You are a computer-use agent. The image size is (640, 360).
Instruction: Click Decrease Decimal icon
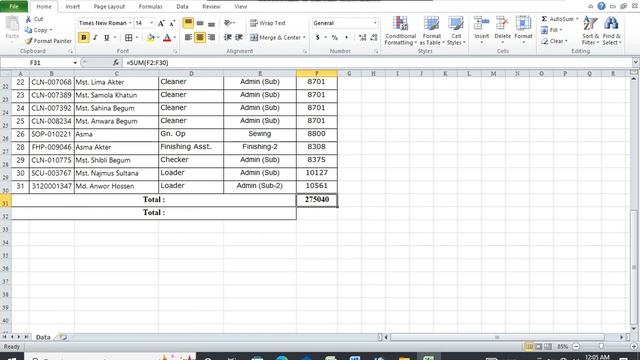click(373, 38)
